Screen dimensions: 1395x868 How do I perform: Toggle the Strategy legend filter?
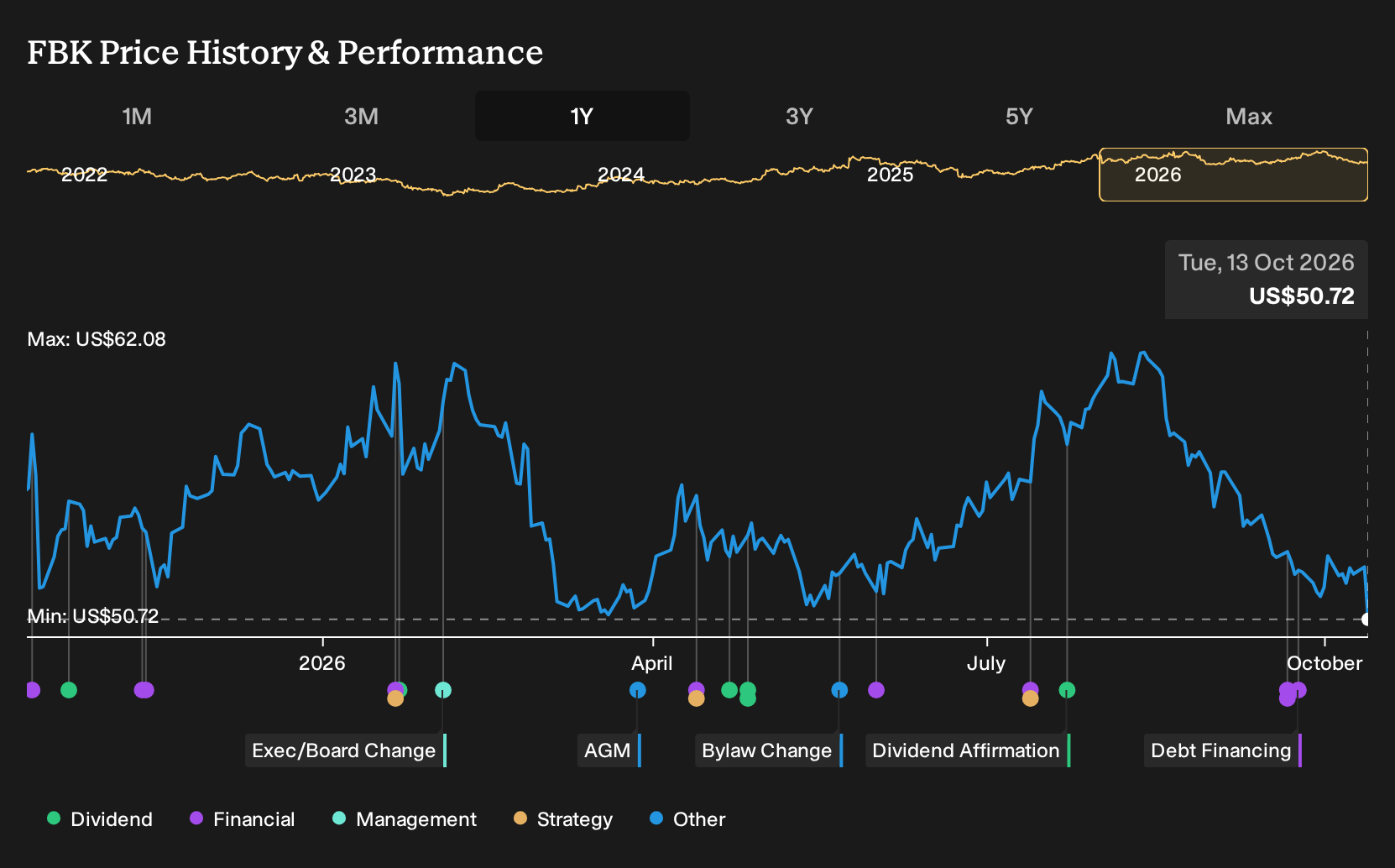(563, 819)
